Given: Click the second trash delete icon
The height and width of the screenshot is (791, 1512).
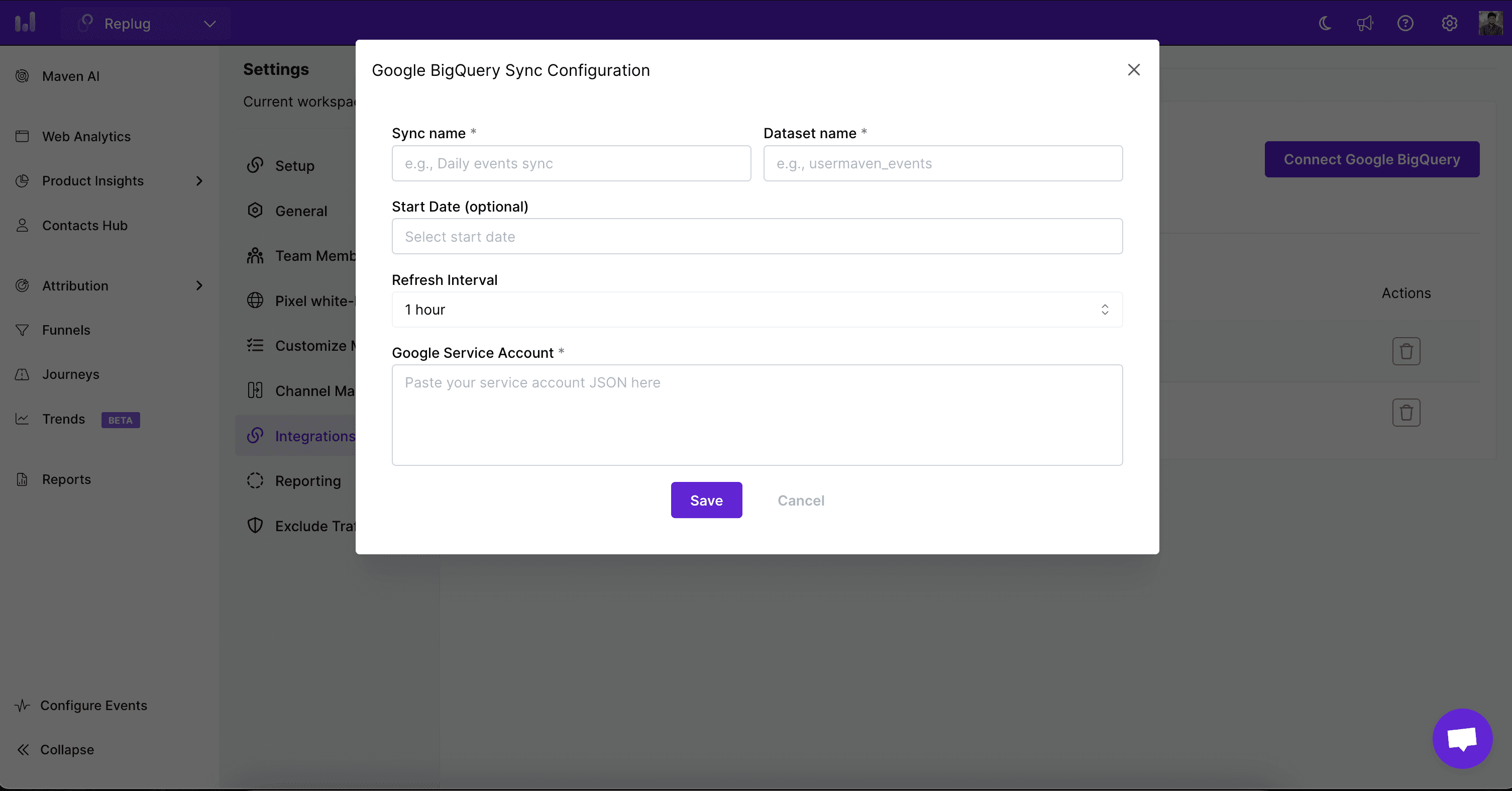Looking at the screenshot, I should pyautogui.click(x=1406, y=413).
